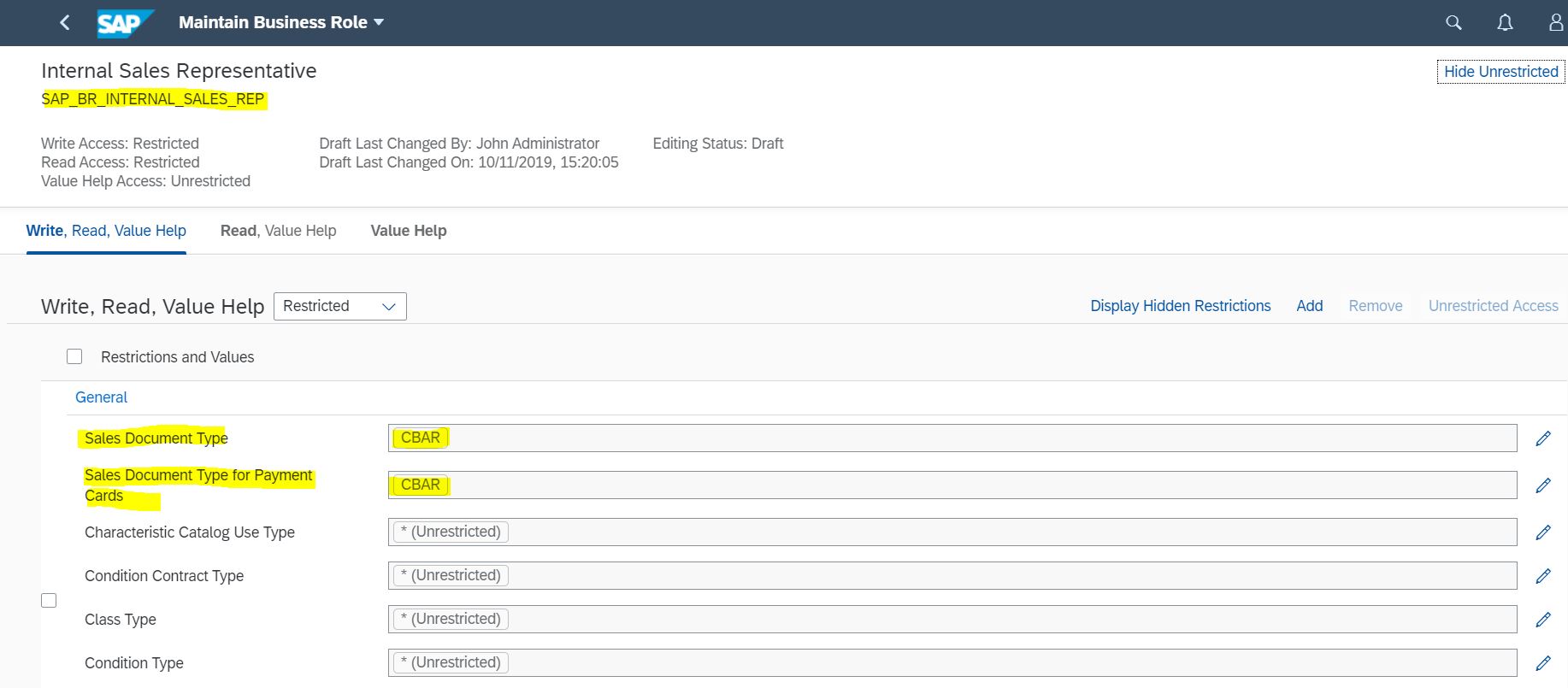Screen dimensions: 1568x688
Task: Click the Condition Type label
Action: [134, 663]
